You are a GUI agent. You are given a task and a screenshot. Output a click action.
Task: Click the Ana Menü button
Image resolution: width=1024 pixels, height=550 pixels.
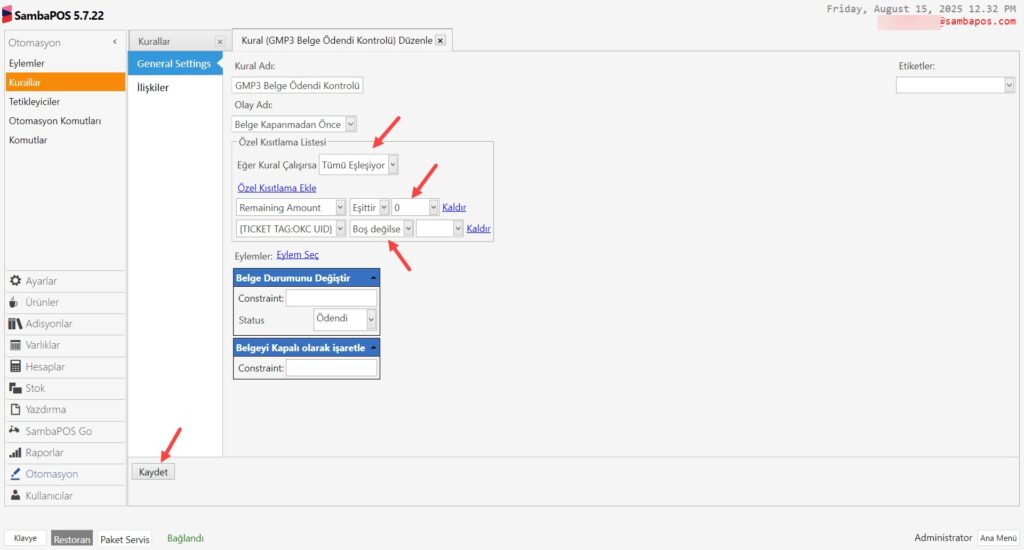tap(998, 538)
